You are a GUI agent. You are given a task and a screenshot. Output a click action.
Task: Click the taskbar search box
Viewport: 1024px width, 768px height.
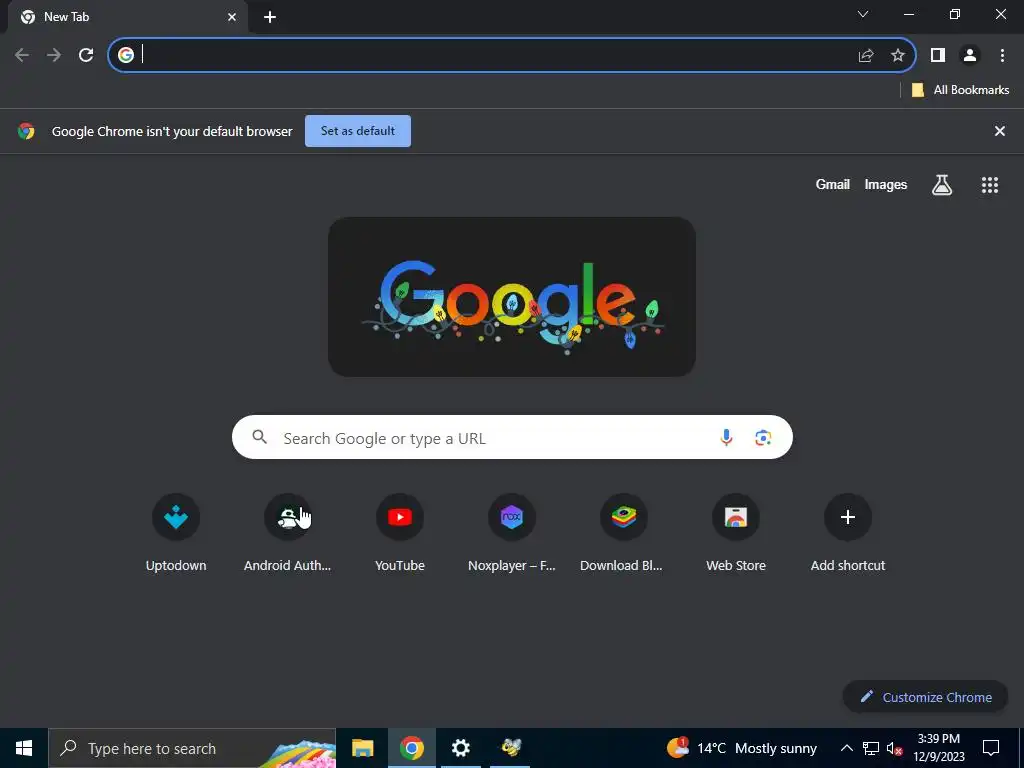click(x=192, y=748)
